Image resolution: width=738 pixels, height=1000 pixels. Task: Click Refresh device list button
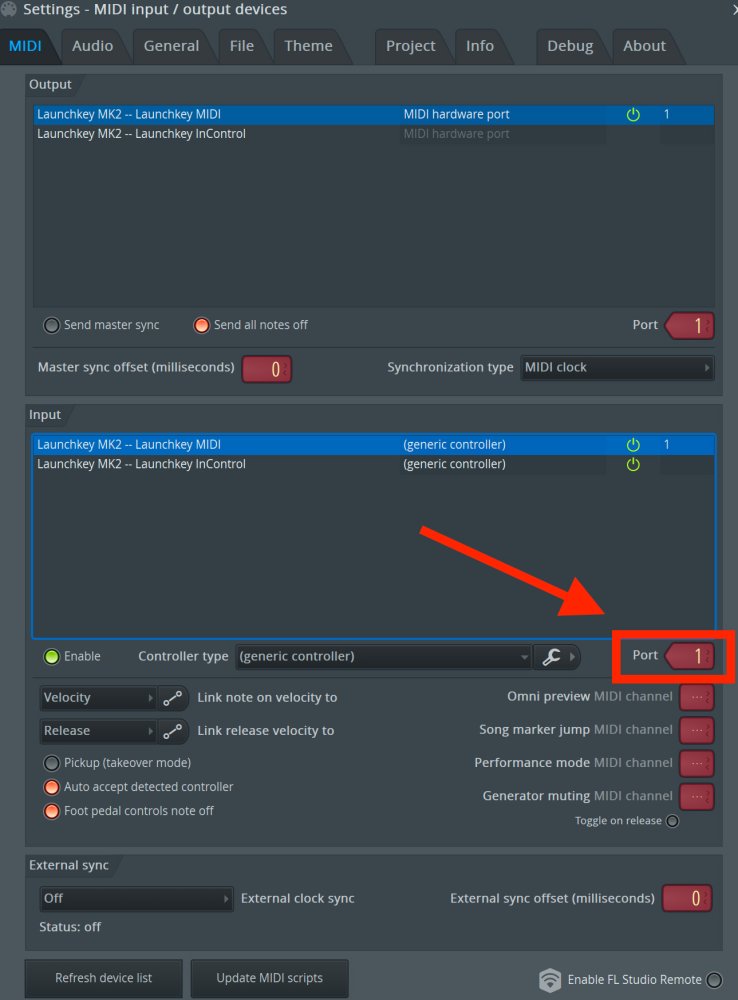[103, 978]
